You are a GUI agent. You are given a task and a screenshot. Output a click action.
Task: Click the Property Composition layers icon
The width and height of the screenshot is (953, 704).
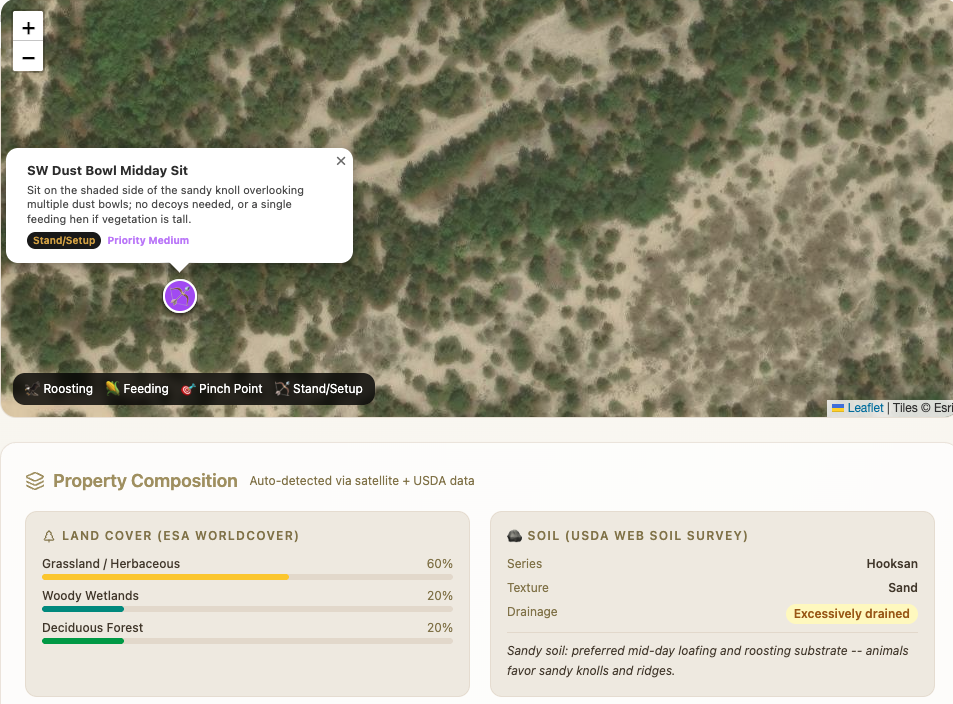coord(35,481)
